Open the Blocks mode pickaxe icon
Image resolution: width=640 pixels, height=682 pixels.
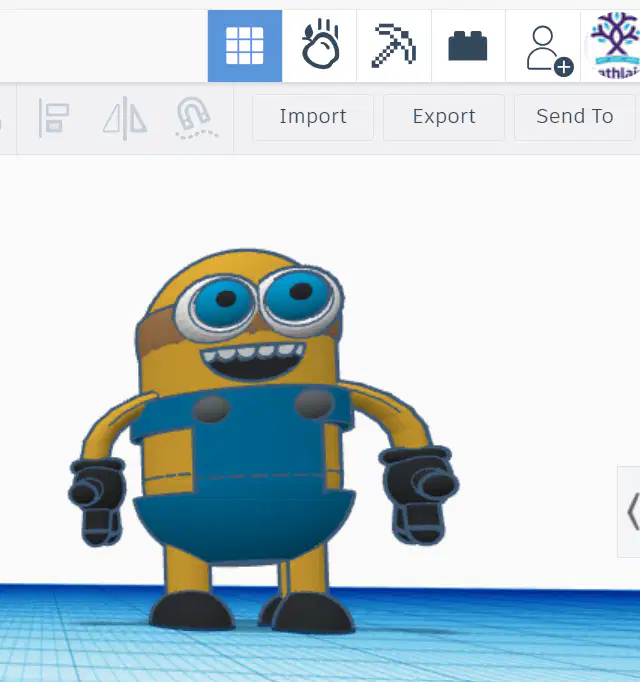pyautogui.click(x=394, y=46)
